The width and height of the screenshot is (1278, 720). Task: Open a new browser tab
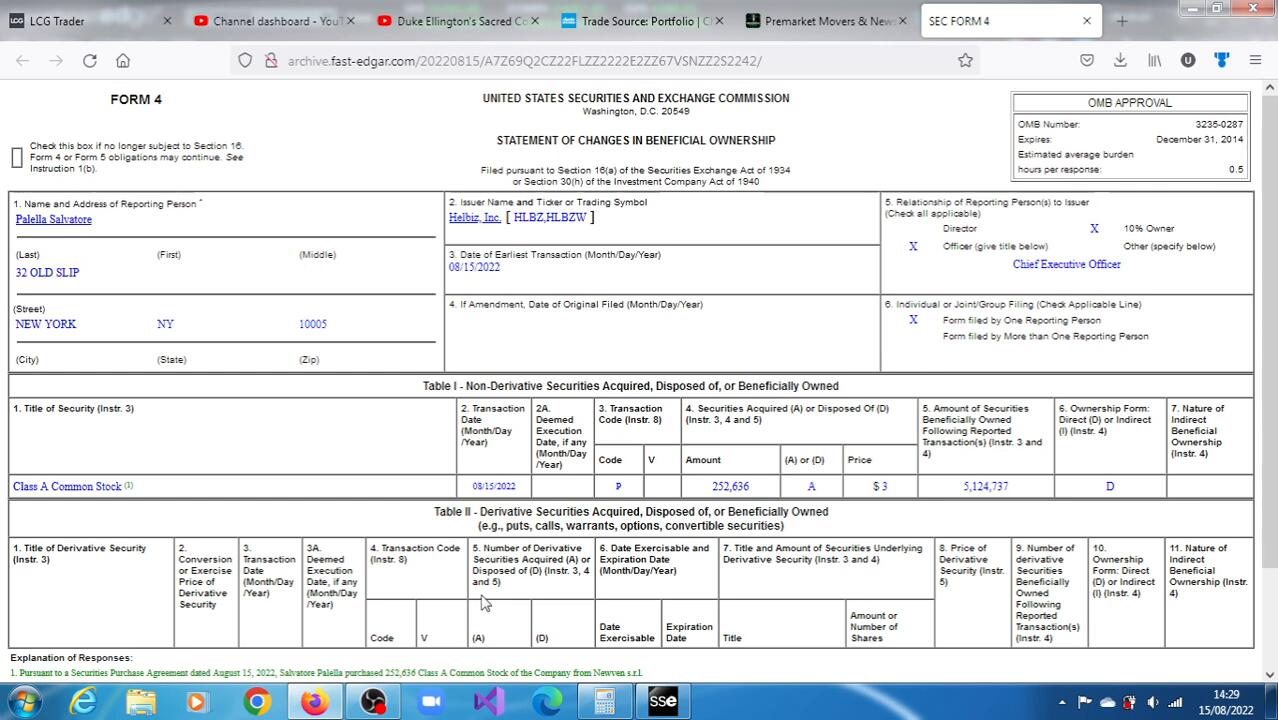coord(1122,21)
